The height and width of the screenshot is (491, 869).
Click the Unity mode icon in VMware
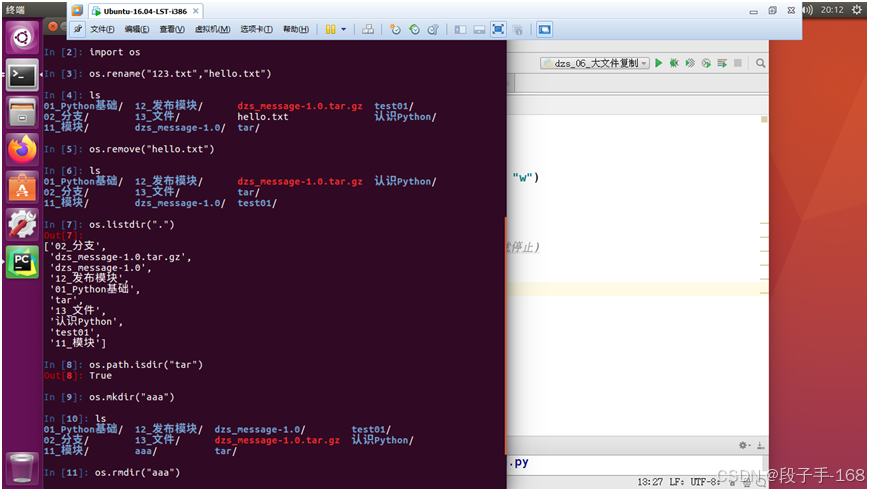pos(518,29)
